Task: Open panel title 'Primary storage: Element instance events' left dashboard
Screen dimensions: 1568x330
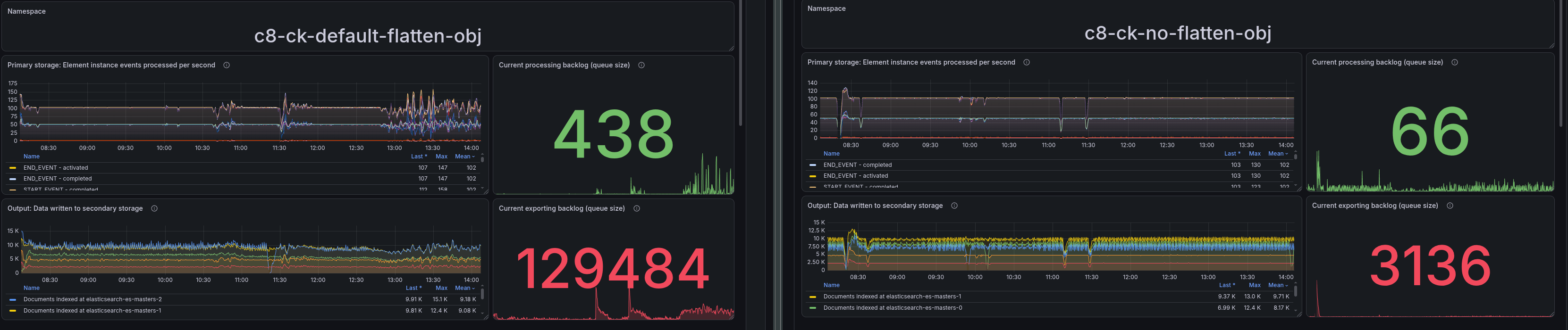Action: click(x=111, y=65)
